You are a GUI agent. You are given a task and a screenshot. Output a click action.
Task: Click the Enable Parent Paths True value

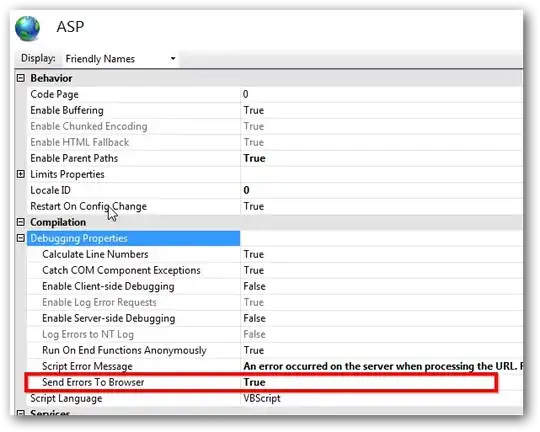255,158
